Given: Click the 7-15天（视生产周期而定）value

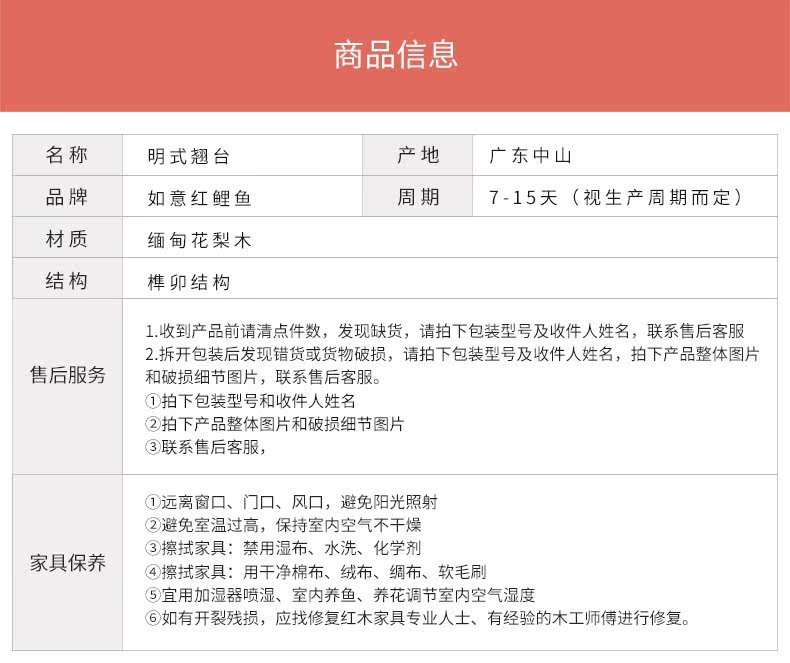Looking at the screenshot, I should coord(616,197).
